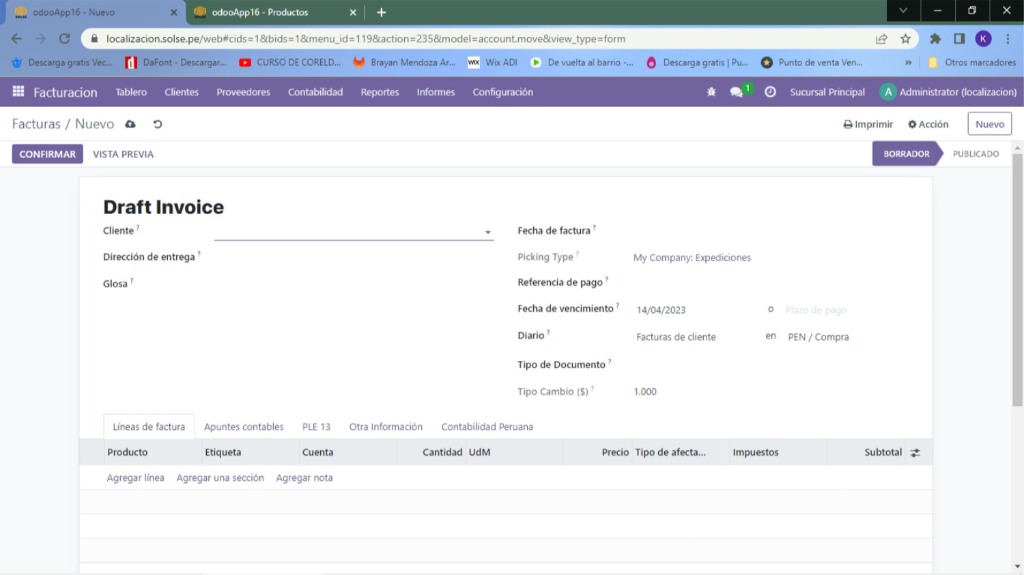Expand the Cliente dropdown arrow
This screenshot has height=575, width=1024.
coord(488,232)
